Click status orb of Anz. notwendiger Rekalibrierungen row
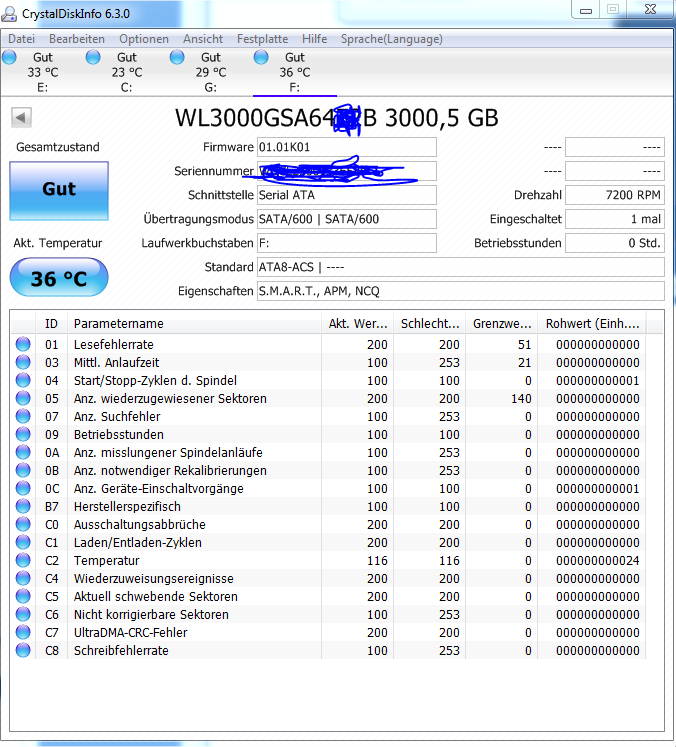This screenshot has width=676, height=747. tap(23, 470)
